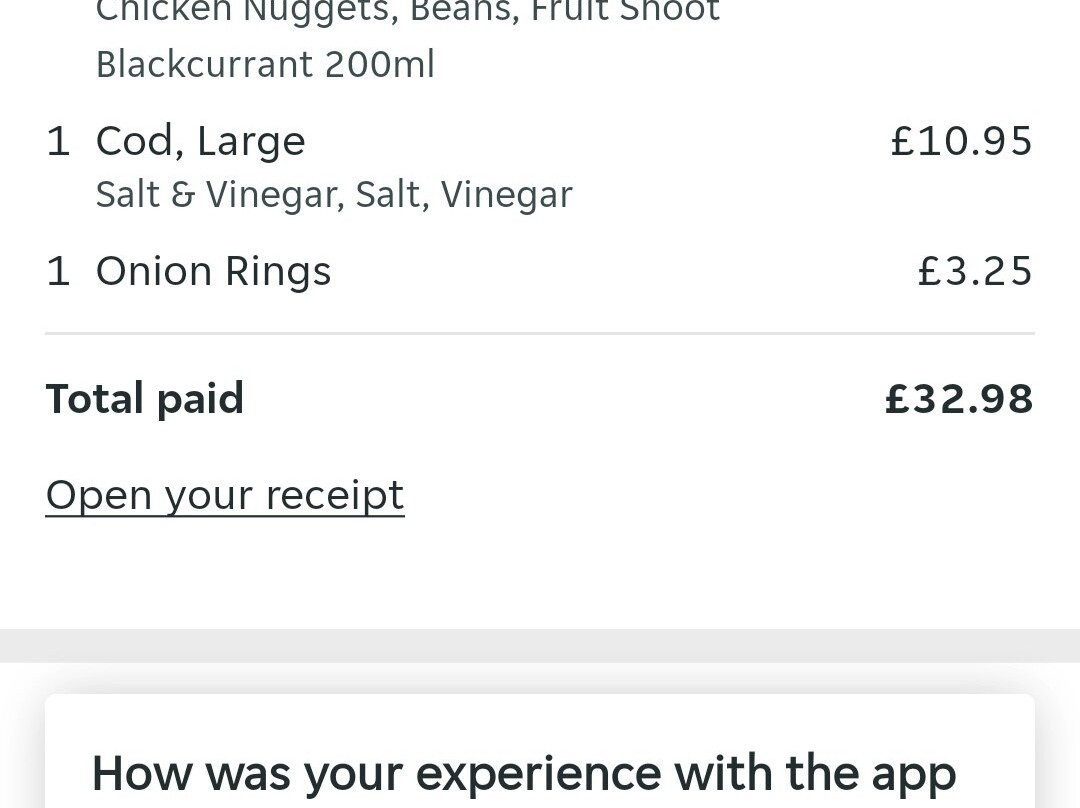Tap blank area of the white feedback card

(x=540, y=722)
